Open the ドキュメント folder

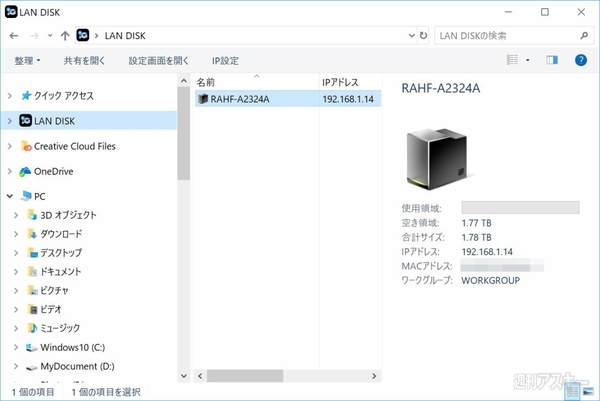tap(54, 272)
